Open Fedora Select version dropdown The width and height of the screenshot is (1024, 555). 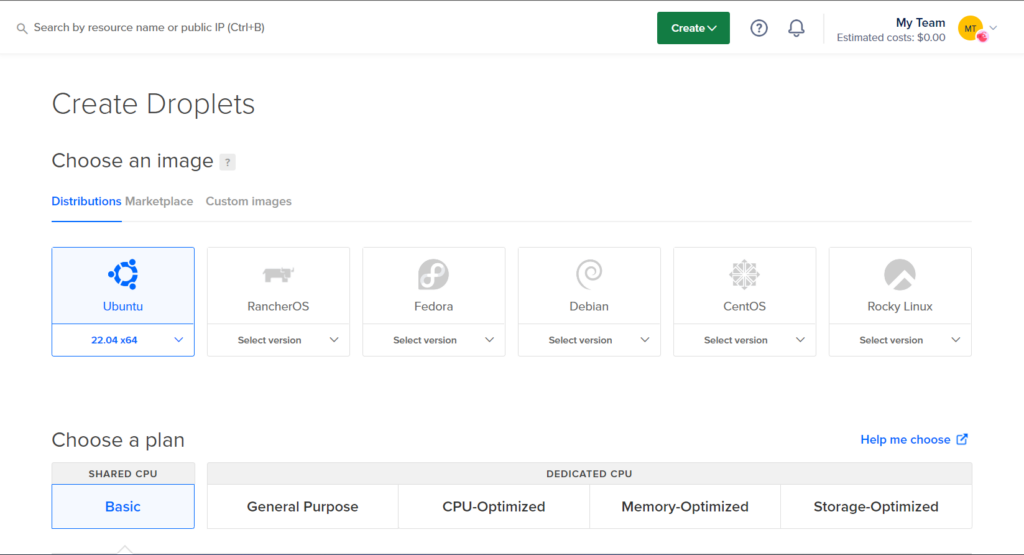click(x=434, y=340)
